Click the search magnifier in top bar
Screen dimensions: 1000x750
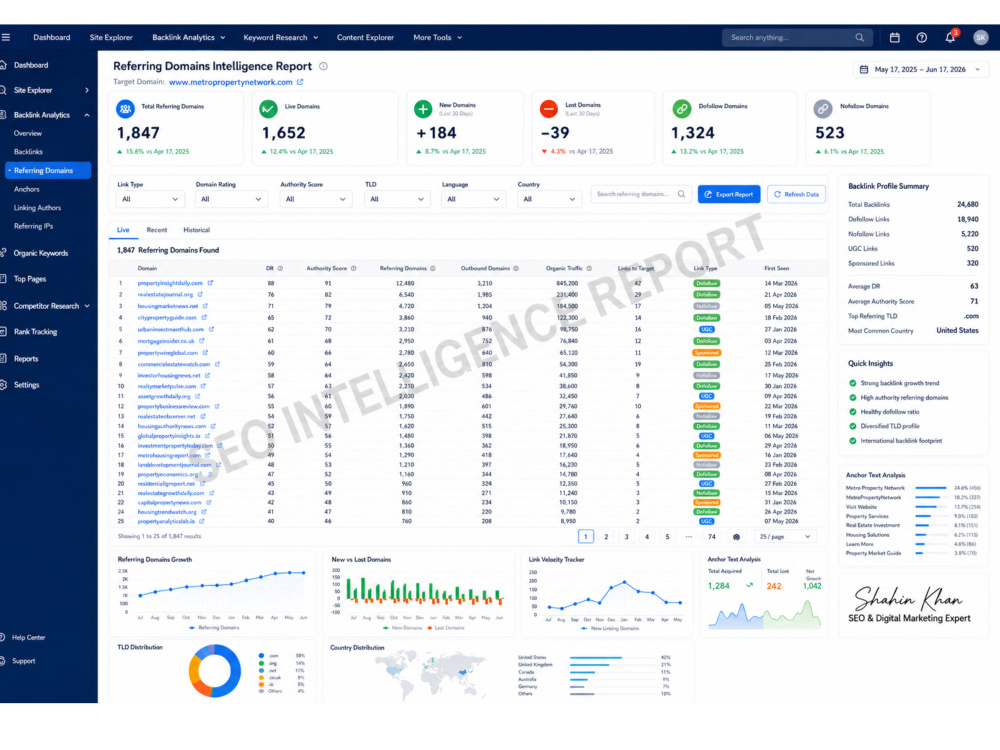pos(859,38)
